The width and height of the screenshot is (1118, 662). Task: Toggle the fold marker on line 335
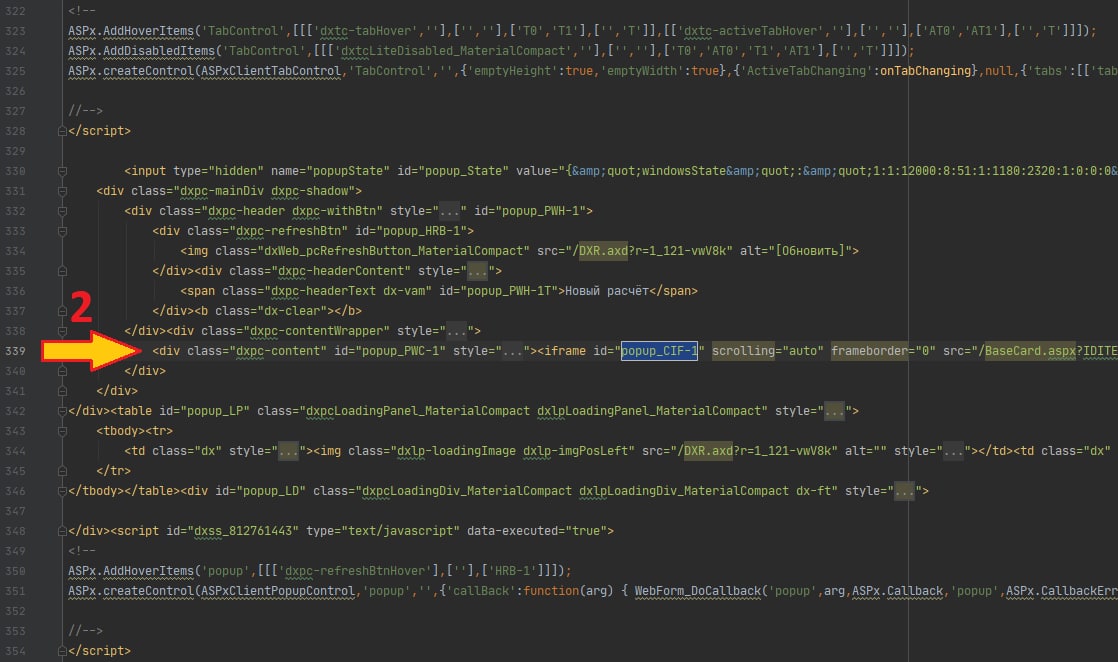click(x=62, y=271)
